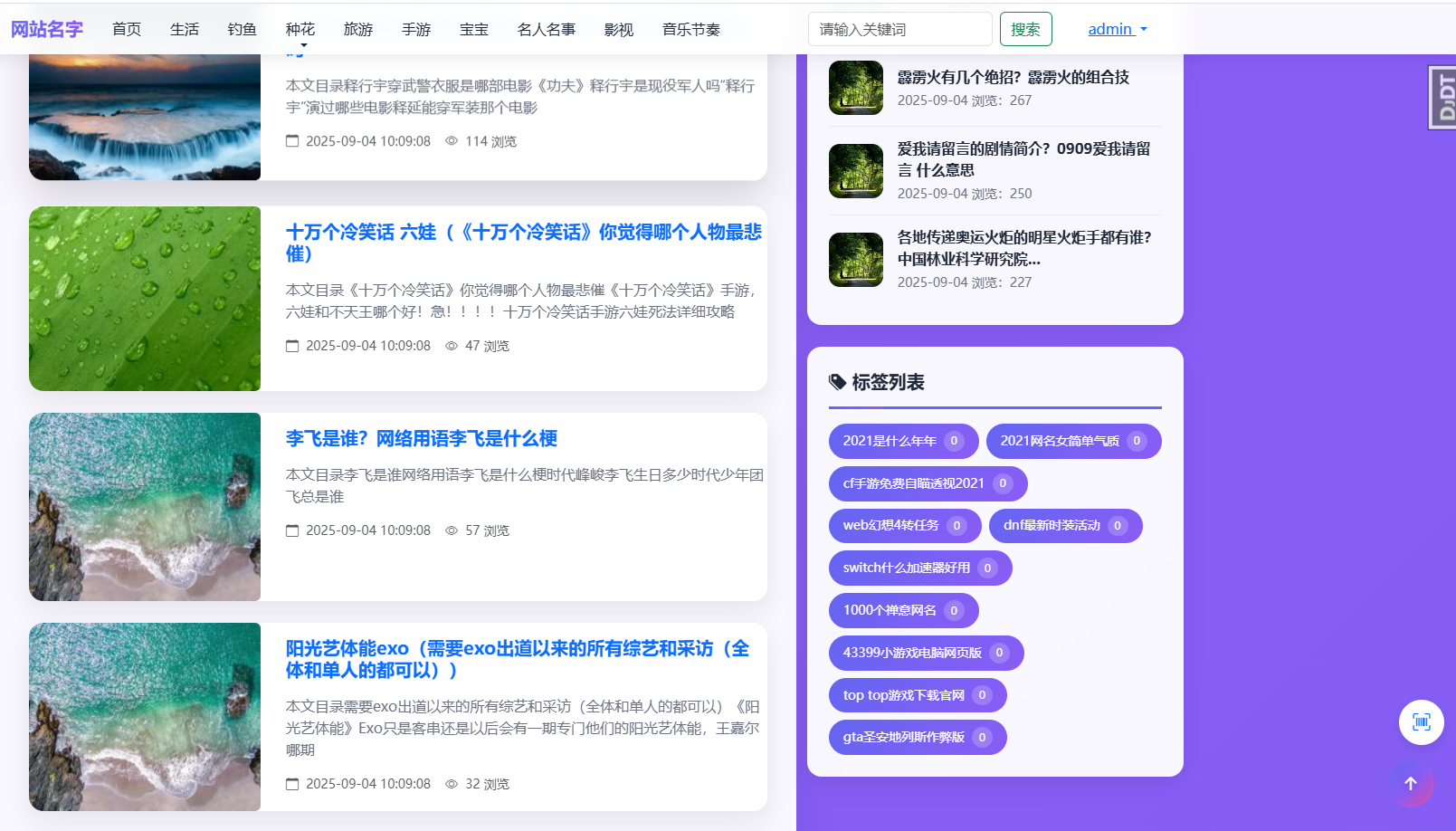The image size is (1456, 831).
Task: Open the admin user dropdown
Action: point(1117,29)
